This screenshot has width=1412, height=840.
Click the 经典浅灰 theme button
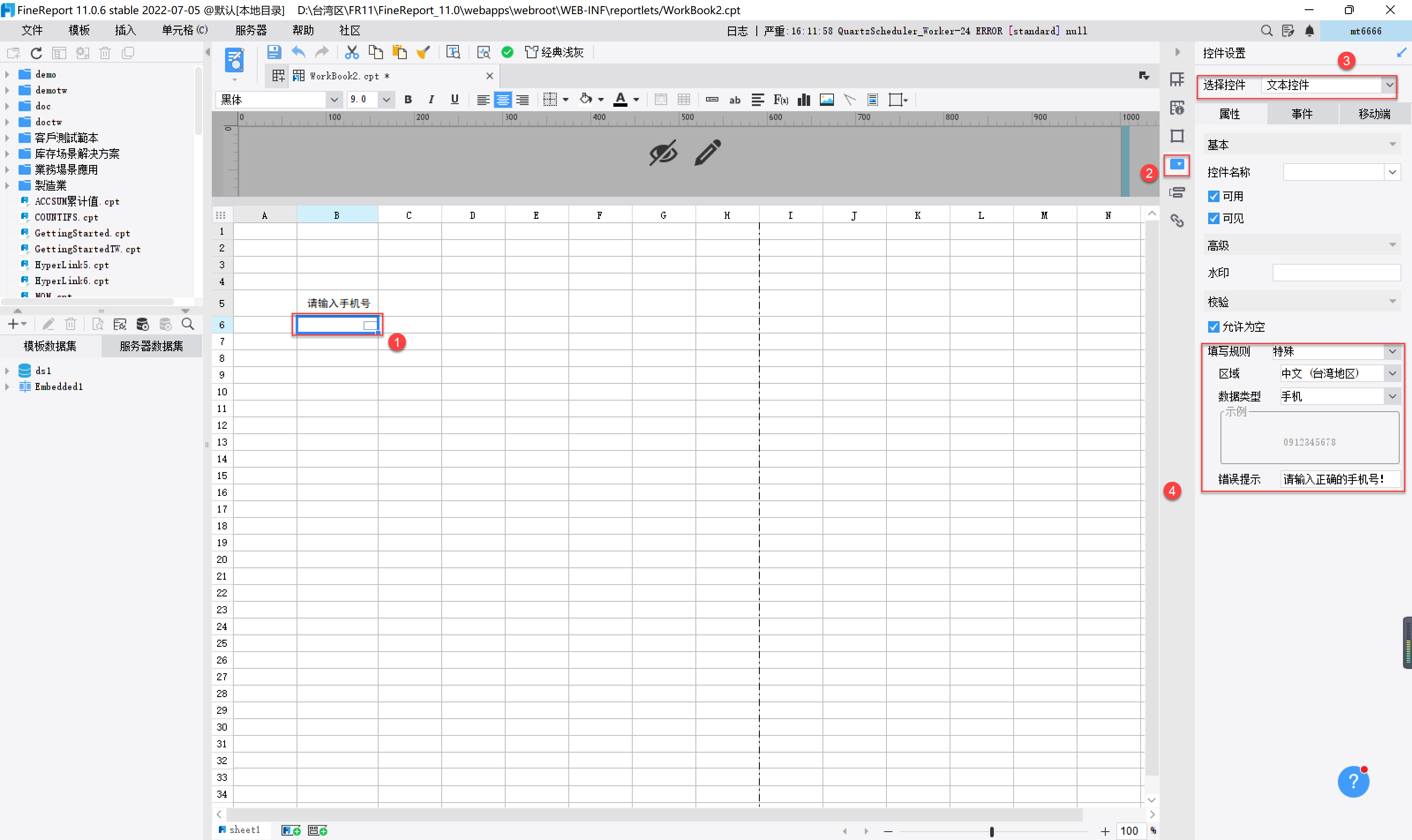click(x=554, y=52)
